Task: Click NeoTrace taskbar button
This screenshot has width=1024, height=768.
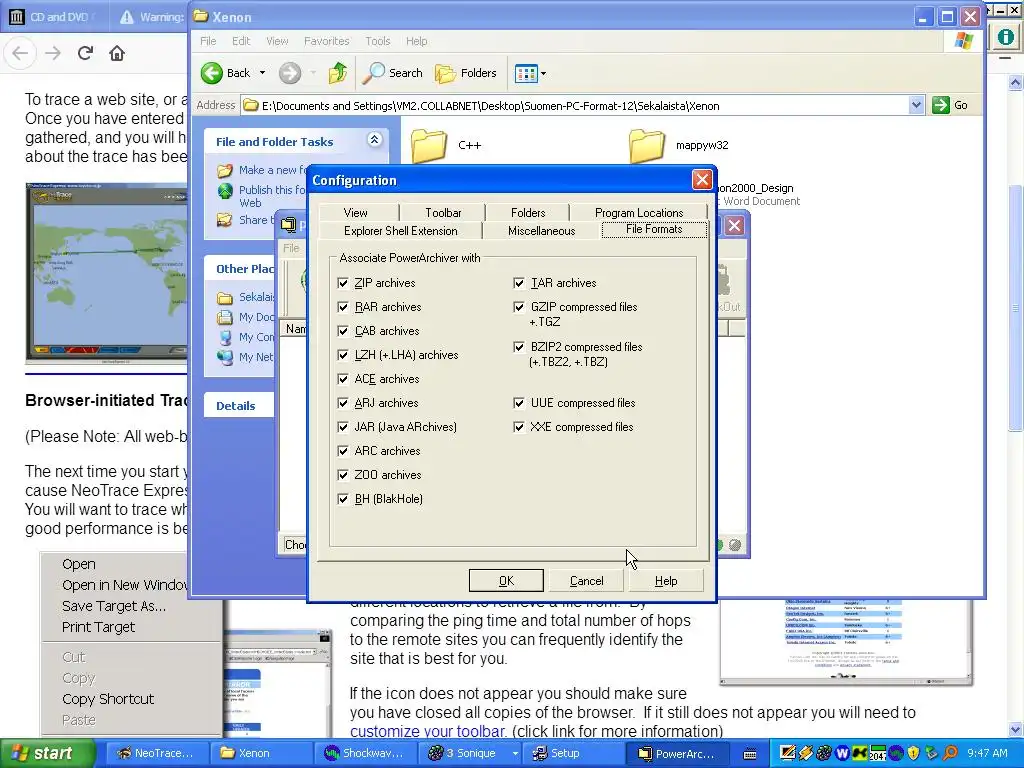Action: click(155, 753)
